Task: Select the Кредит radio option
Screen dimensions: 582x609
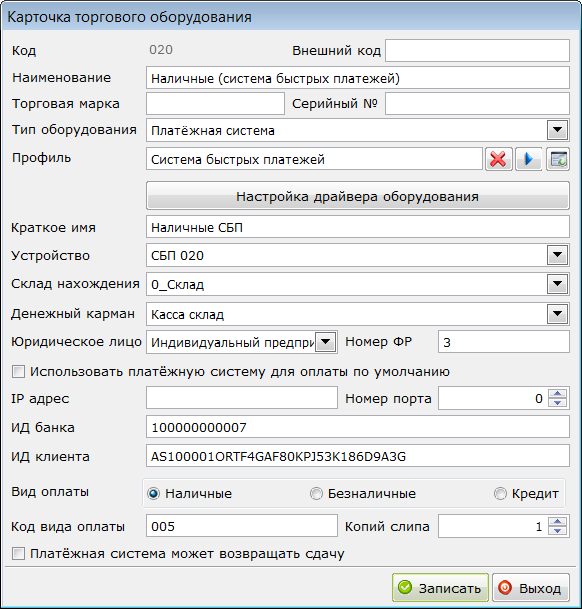Action: pos(500,494)
